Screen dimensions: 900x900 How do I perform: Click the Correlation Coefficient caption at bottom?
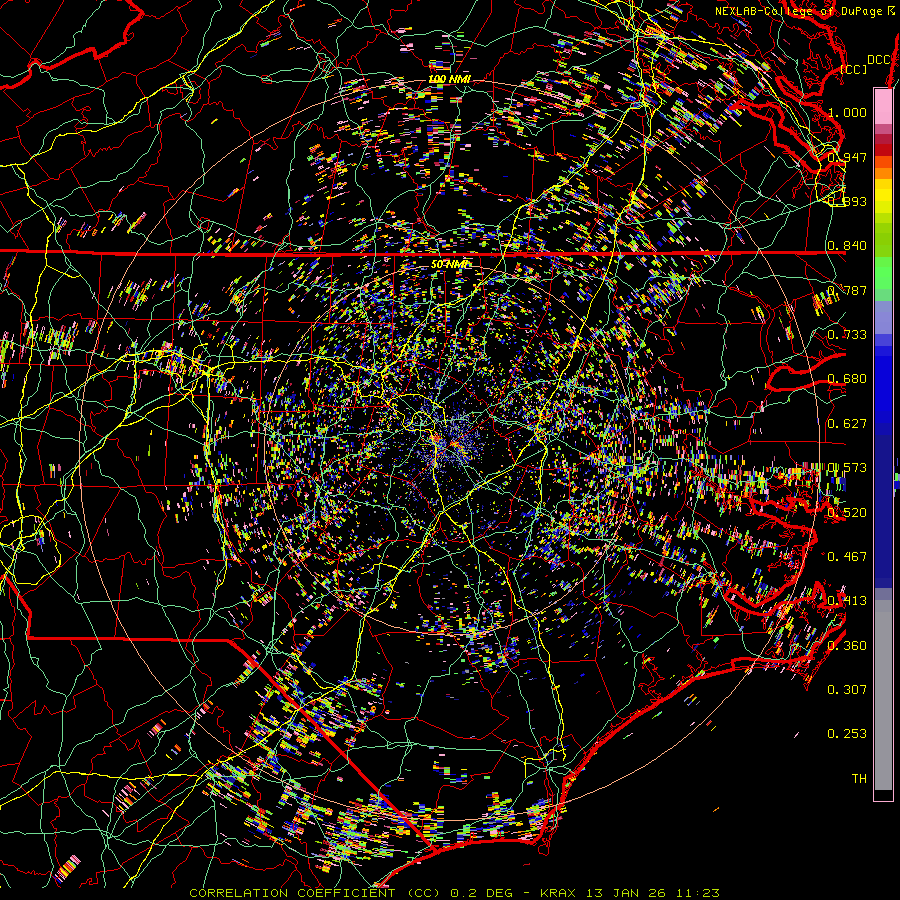click(454, 893)
